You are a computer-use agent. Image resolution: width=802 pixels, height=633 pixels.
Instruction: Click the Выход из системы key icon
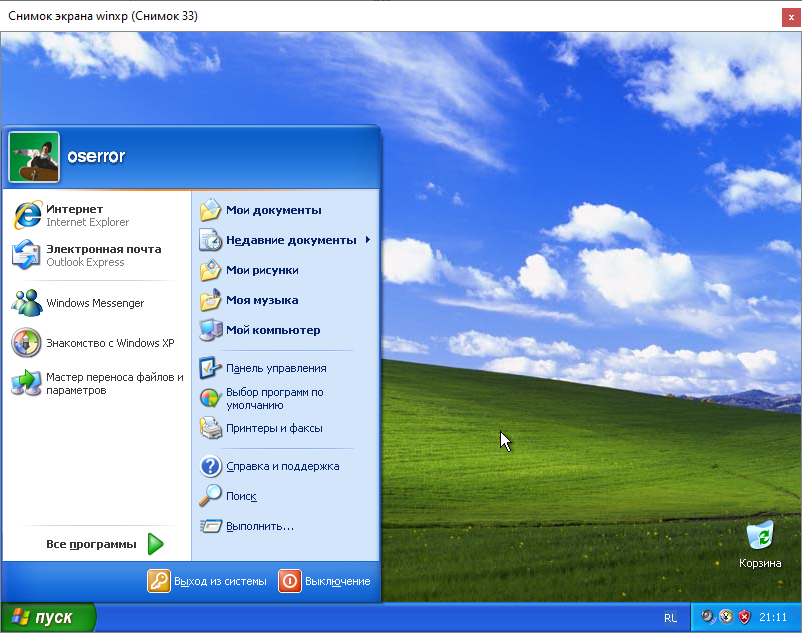pyautogui.click(x=159, y=581)
